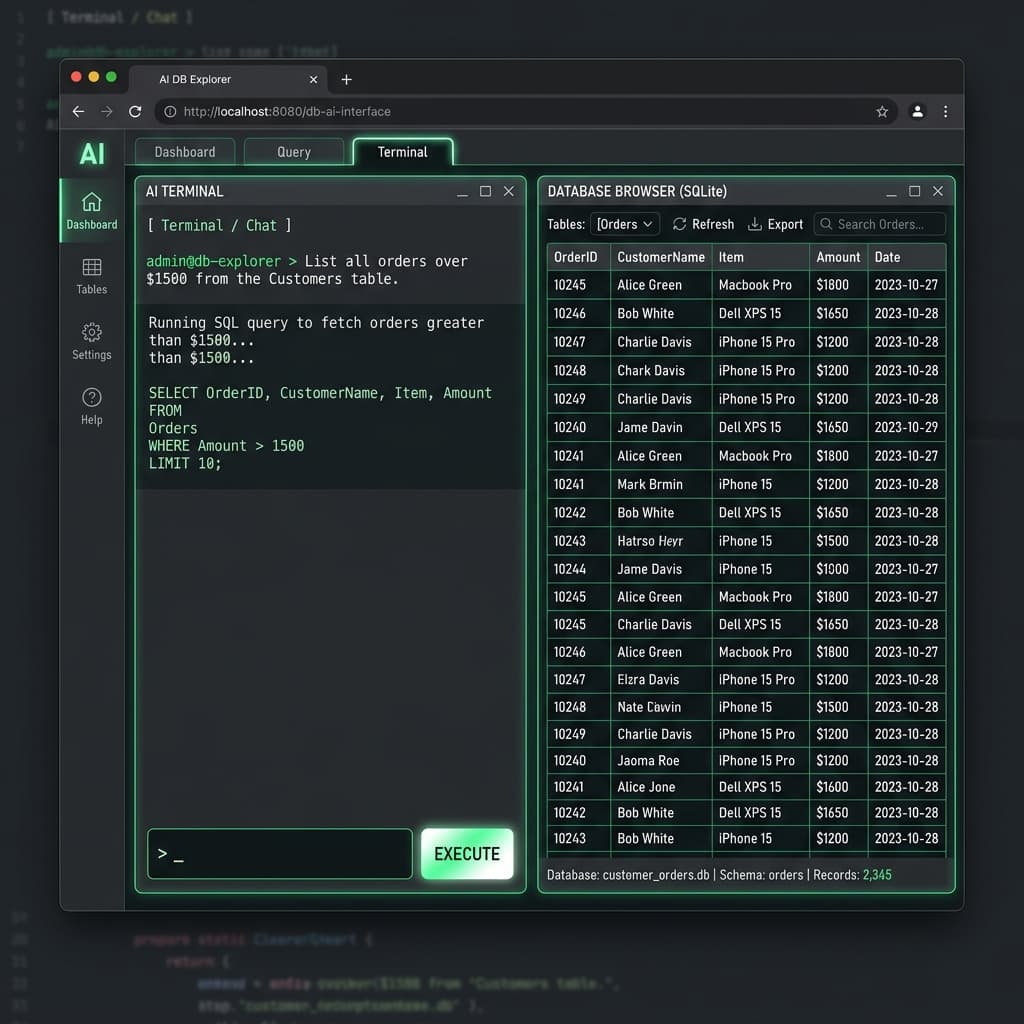Screen dimensions: 1024x1024
Task: View site info icon in address bar
Action: (x=170, y=112)
